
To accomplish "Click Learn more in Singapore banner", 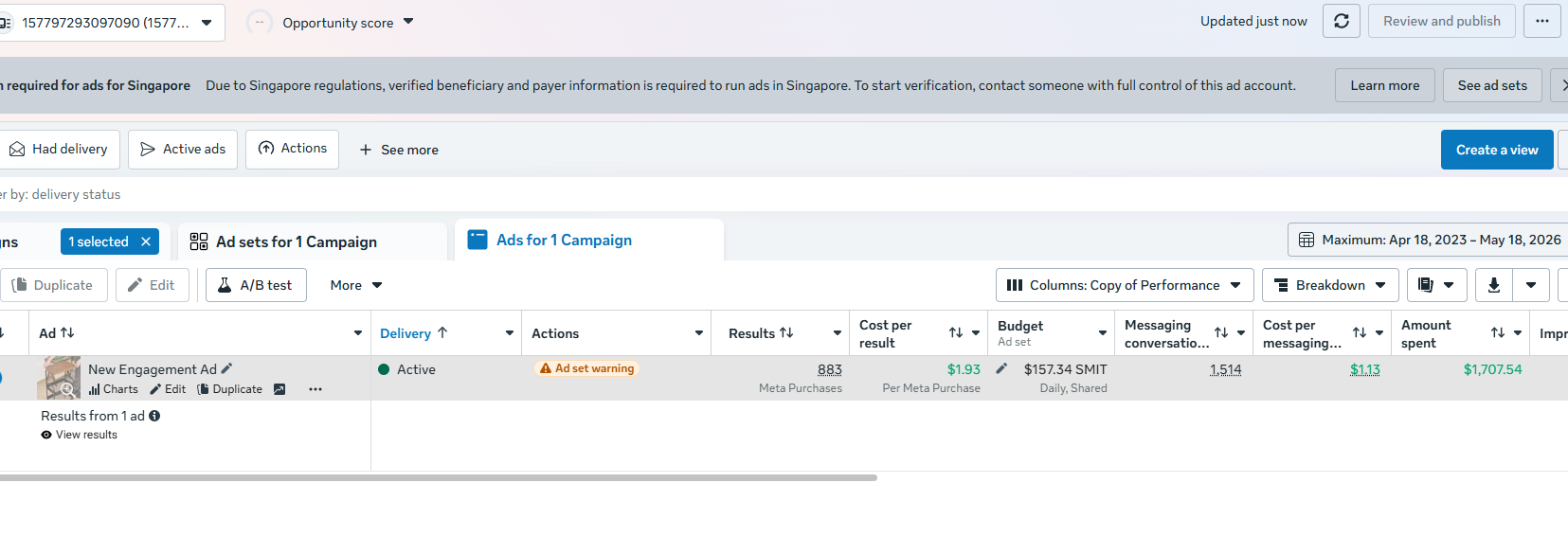I will [x=1384, y=85].
